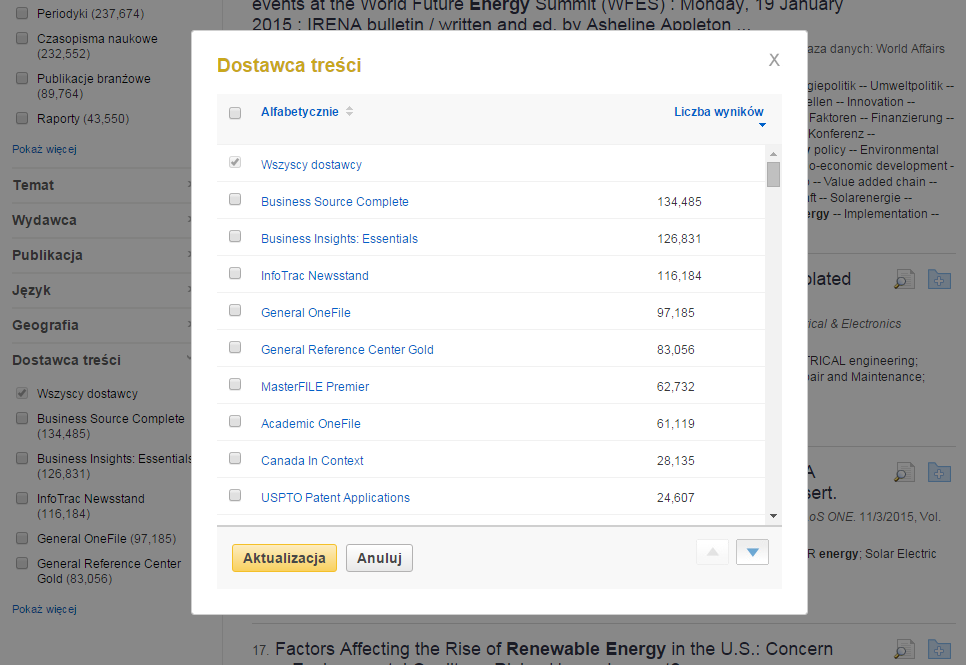The height and width of the screenshot is (665, 966).
Task: Click the list scrollbar down arrow
Action: [x=773, y=516]
